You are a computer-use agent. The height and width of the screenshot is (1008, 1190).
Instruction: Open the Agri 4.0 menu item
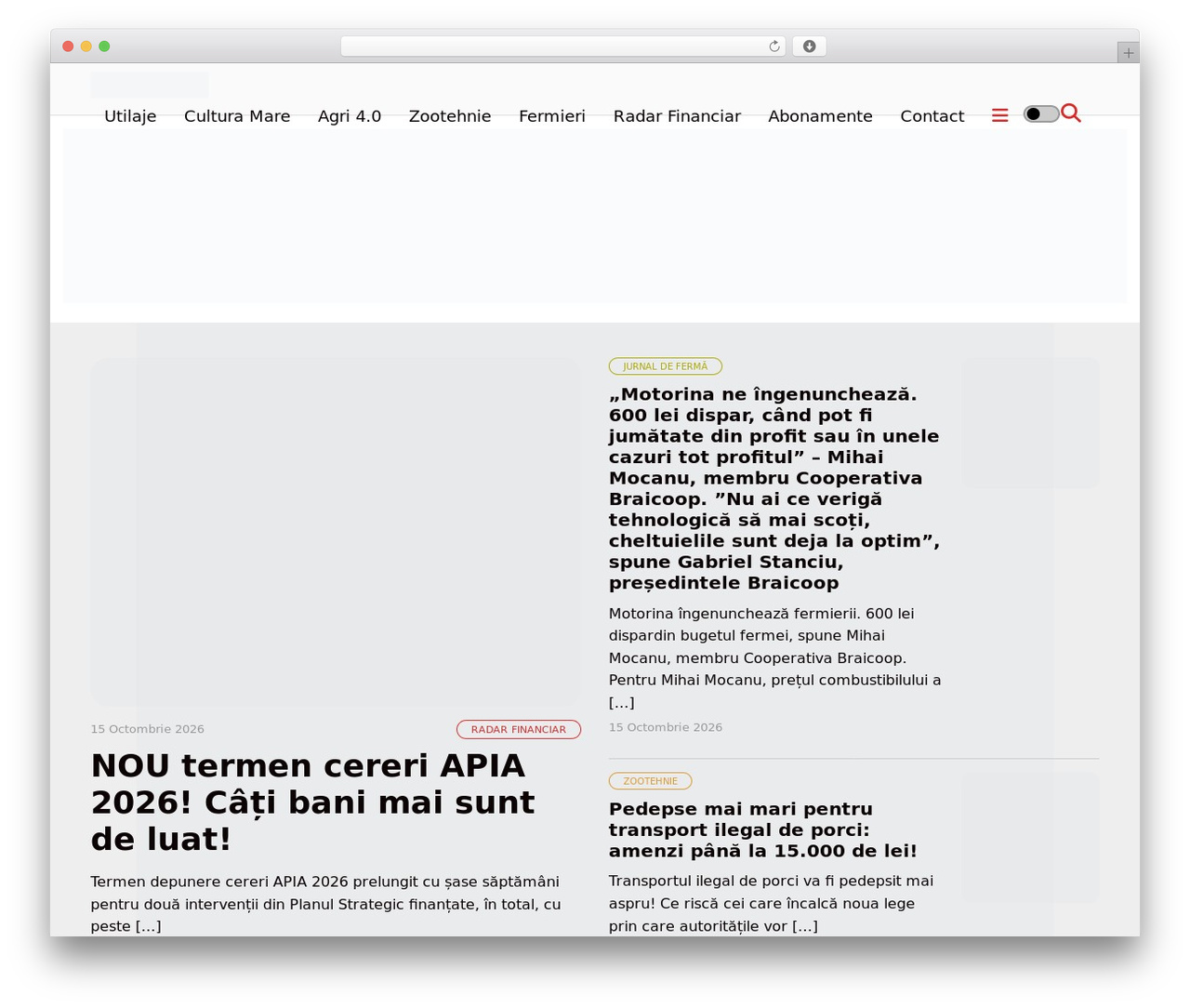pos(350,116)
